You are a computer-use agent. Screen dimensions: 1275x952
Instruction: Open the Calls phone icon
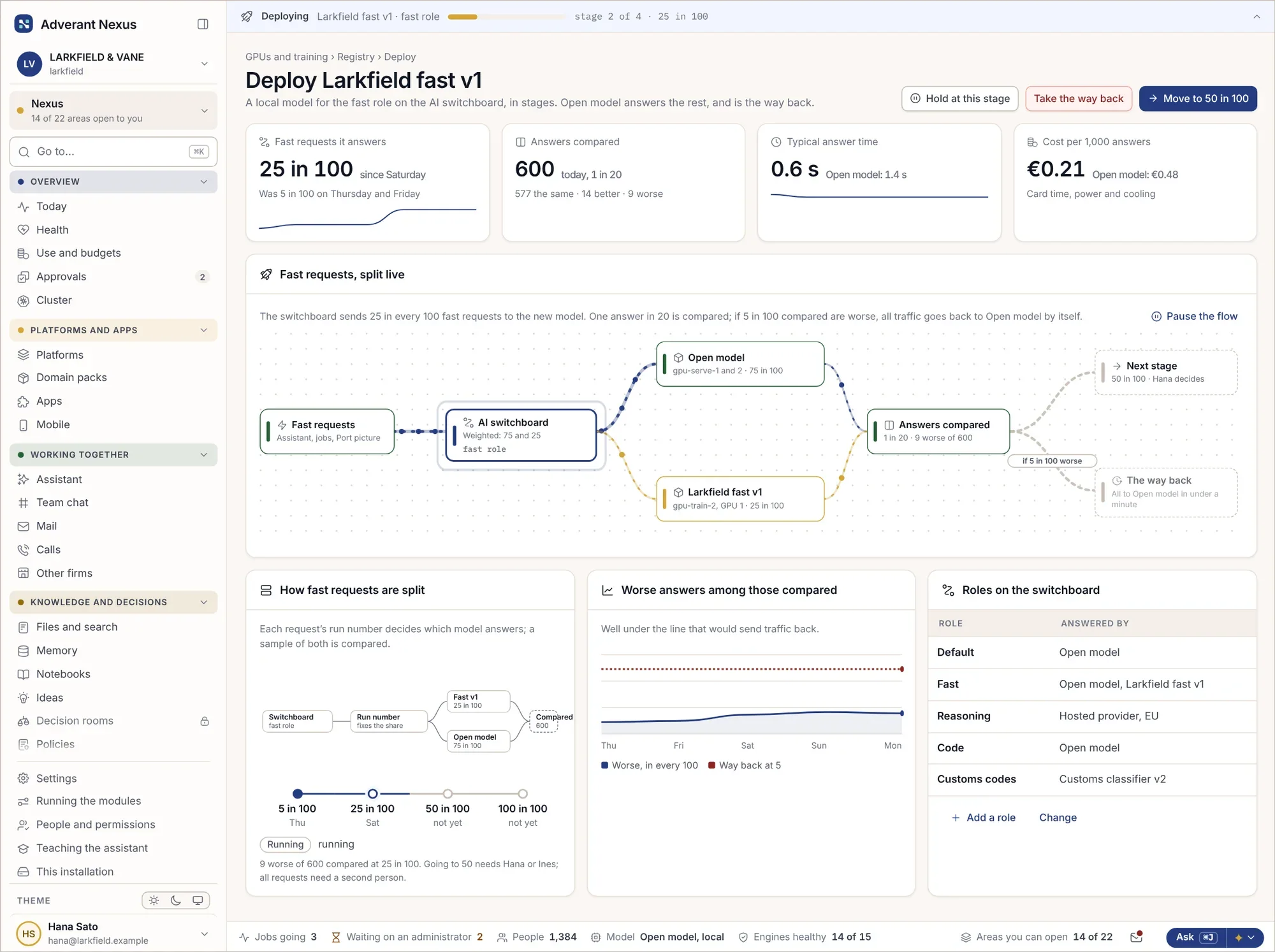coord(24,550)
